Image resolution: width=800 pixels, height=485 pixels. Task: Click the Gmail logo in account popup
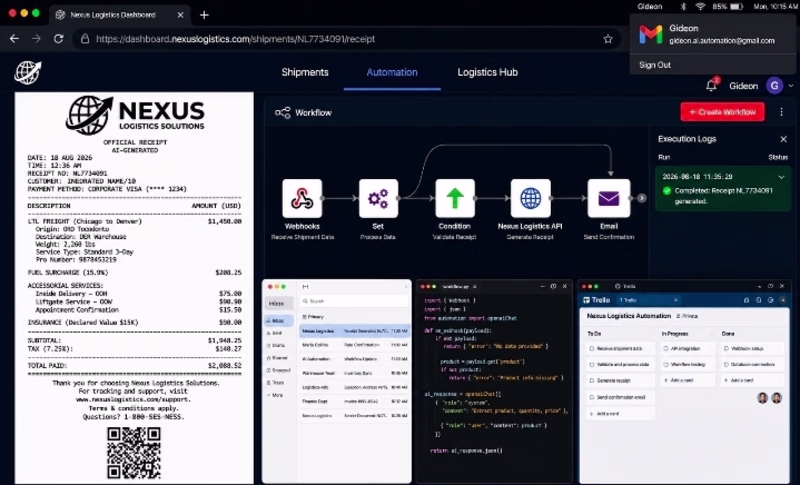pyautogui.click(x=651, y=34)
